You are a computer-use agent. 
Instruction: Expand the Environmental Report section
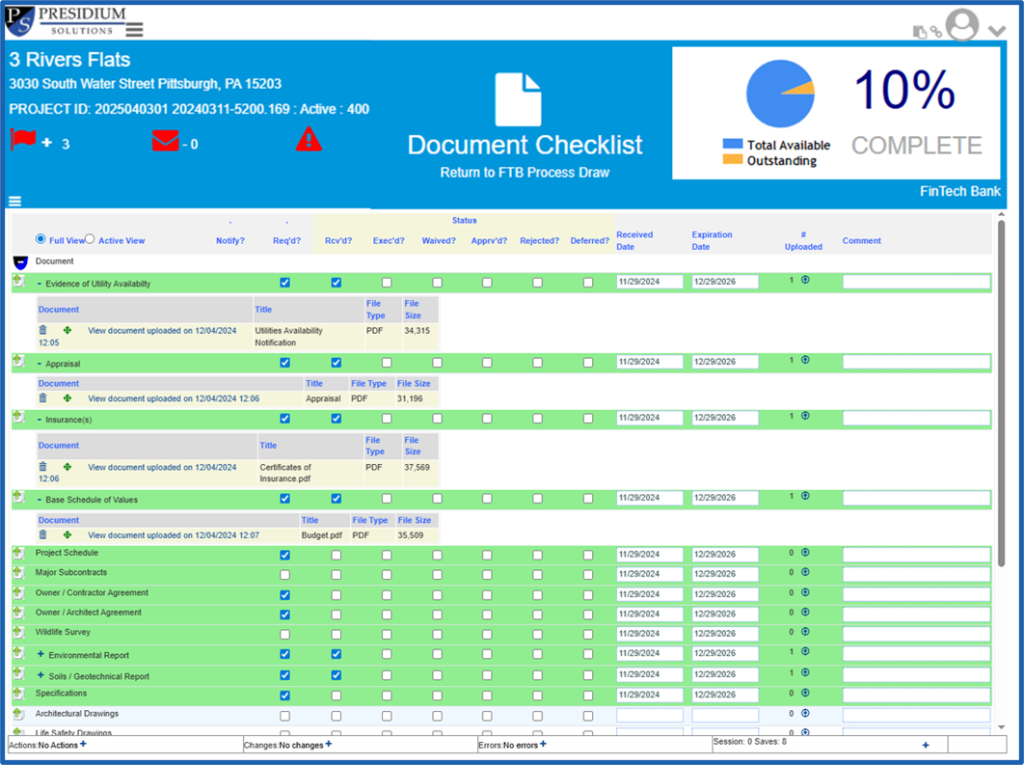[39, 653]
